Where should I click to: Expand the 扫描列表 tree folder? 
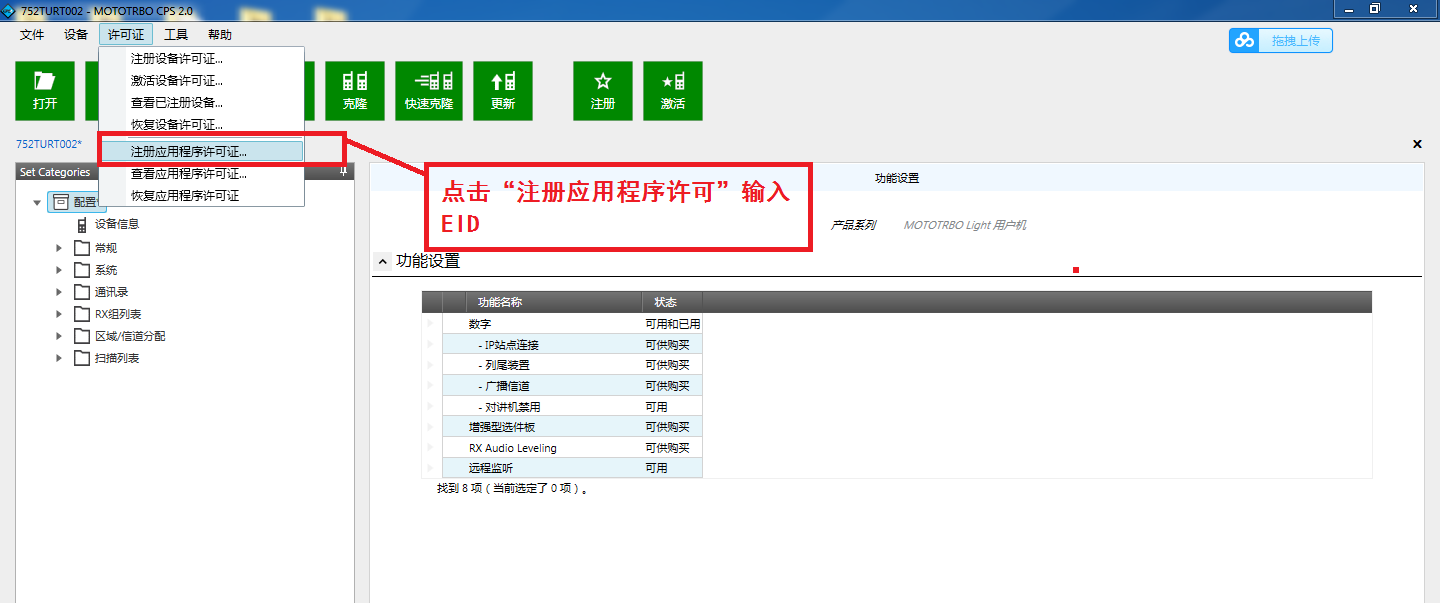coord(59,358)
